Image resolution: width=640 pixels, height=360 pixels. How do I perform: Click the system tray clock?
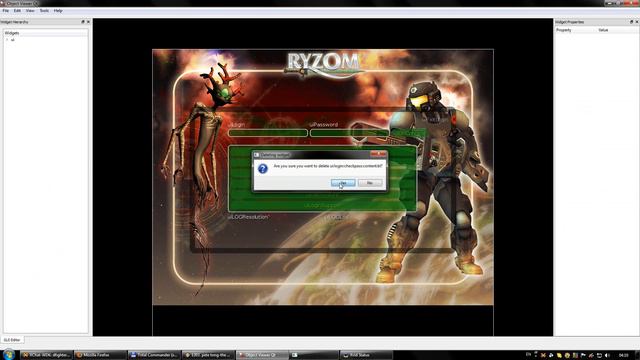[623, 355]
